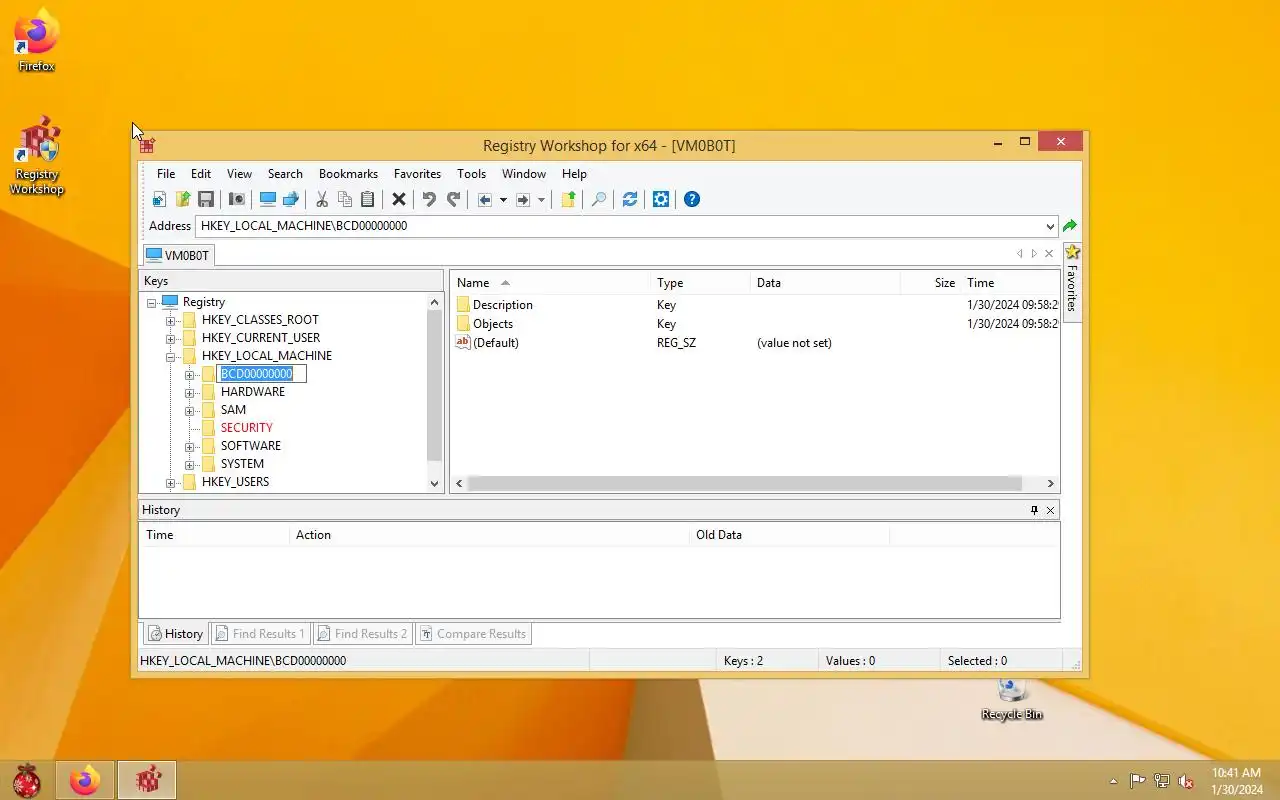Sort values by Type column header
The image size is (1280, 800).
(x=700, y=283)
